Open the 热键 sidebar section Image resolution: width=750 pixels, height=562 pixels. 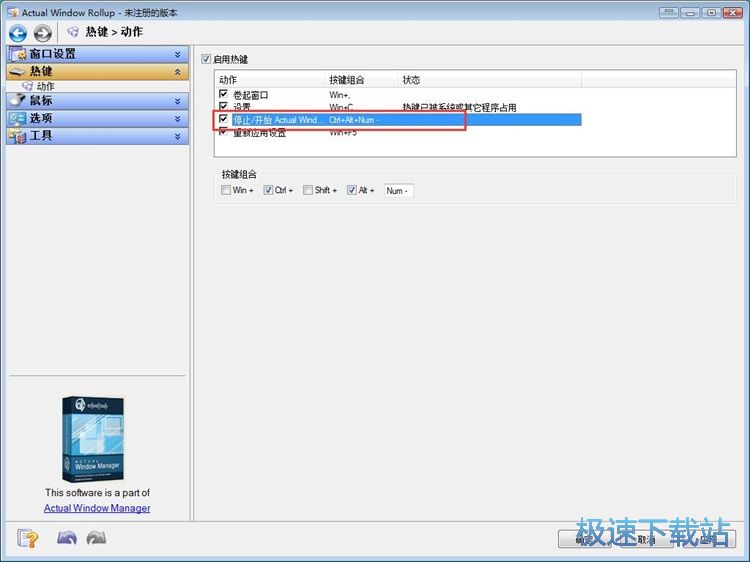(98, 72)
